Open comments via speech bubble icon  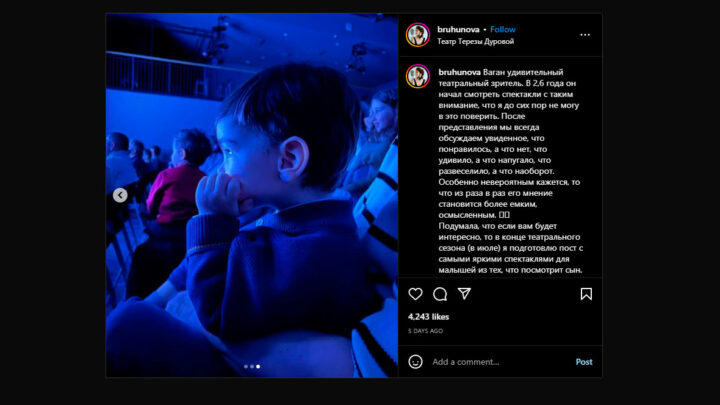(x=440, y=294)
